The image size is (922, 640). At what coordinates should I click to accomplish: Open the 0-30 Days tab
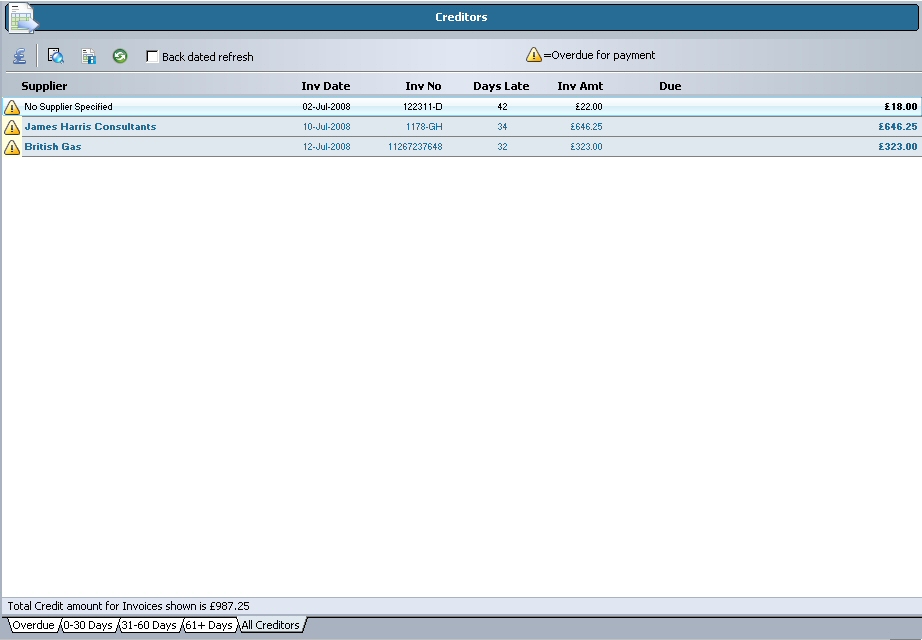[88, 625]
